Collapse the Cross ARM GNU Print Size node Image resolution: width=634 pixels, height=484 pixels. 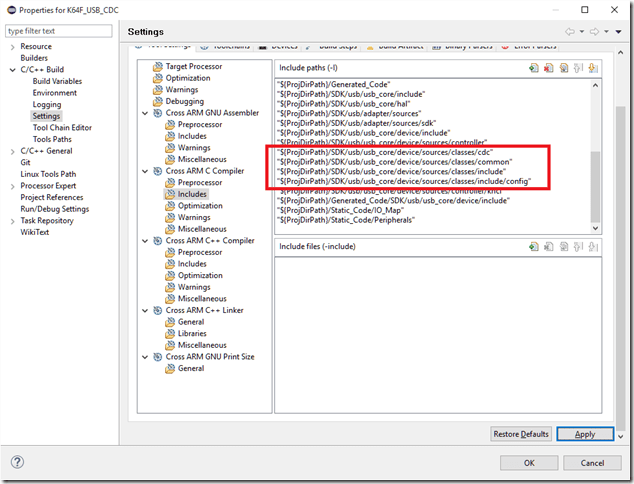(x=145, y=357)
